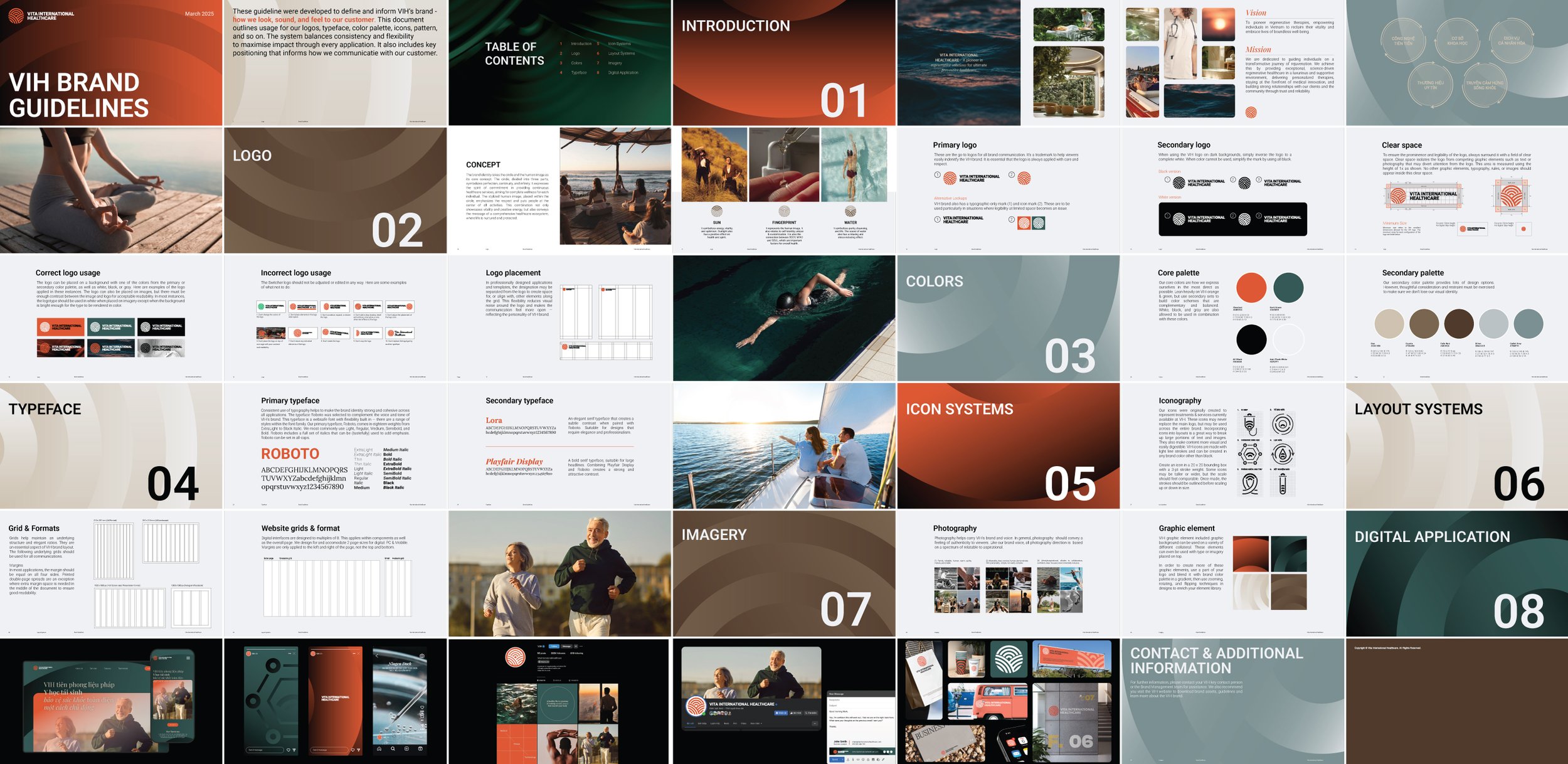Click the orange circle in the Core palette

point(1251,288)
